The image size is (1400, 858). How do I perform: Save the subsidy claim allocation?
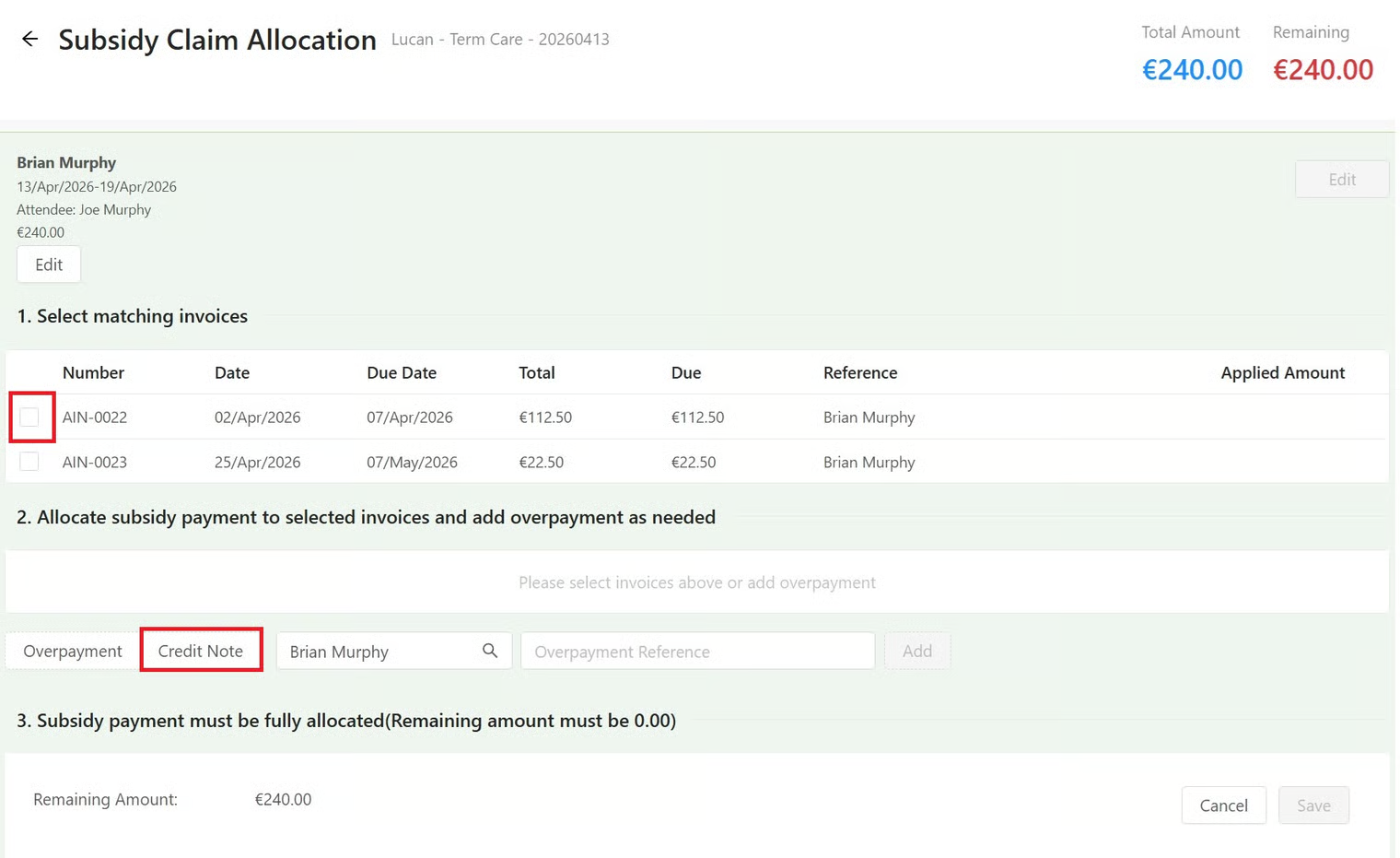tap(1313, 805)
